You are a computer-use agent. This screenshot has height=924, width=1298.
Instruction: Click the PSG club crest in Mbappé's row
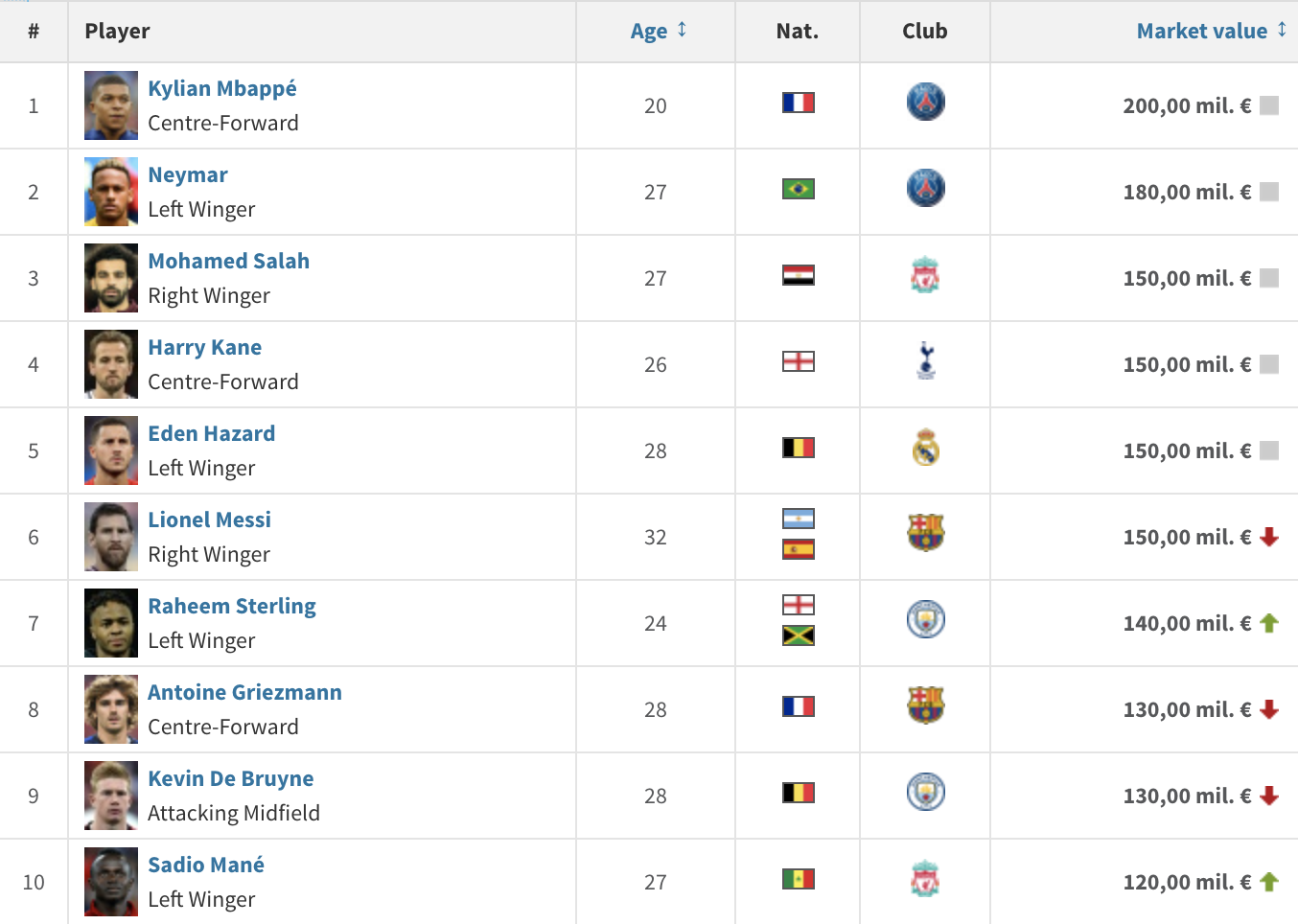pyautogui.click(x=925, y=102)
